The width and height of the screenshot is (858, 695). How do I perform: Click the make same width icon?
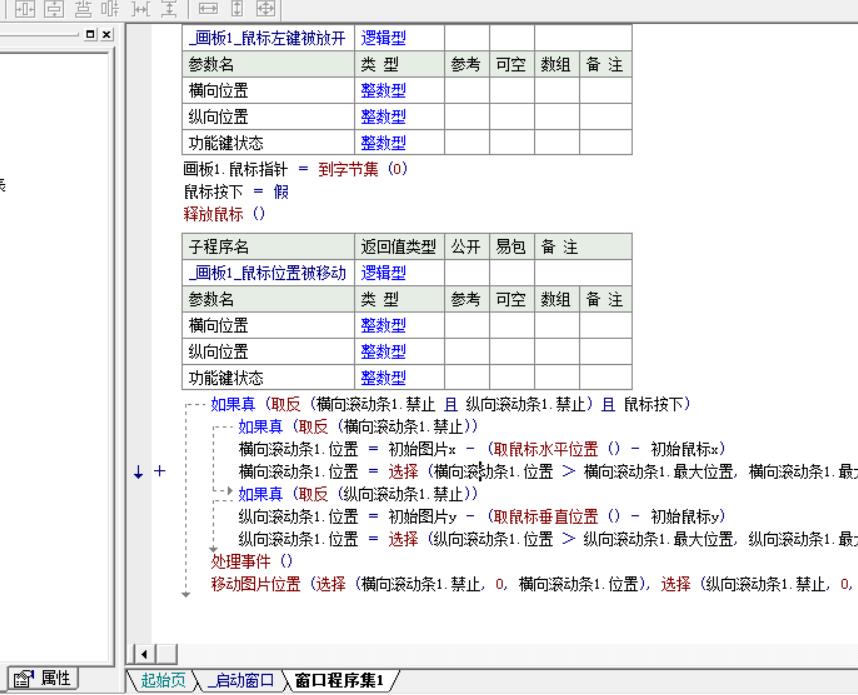click(208, 8)
